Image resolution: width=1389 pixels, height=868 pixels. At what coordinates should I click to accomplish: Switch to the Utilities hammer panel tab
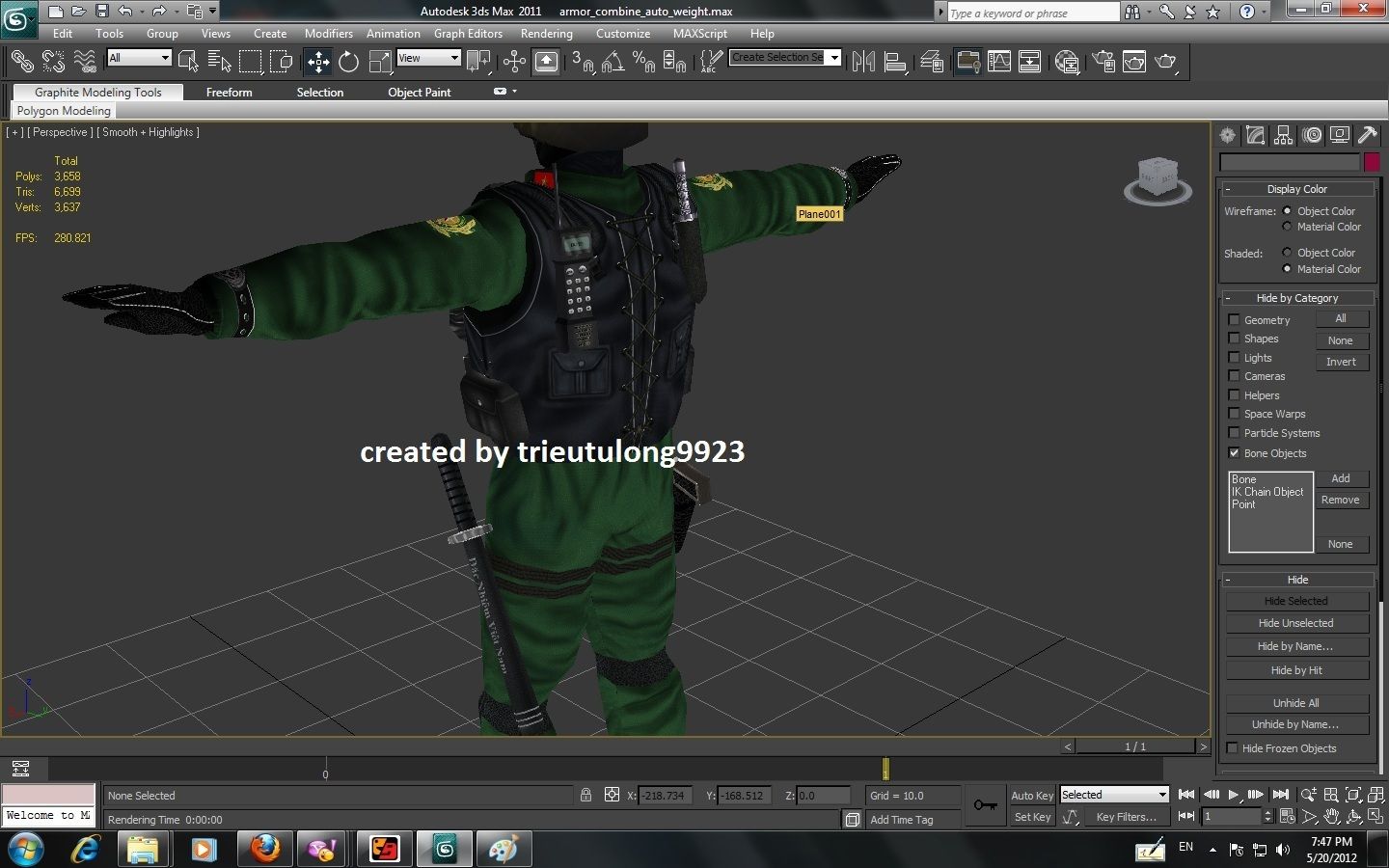coord(1367,136)
